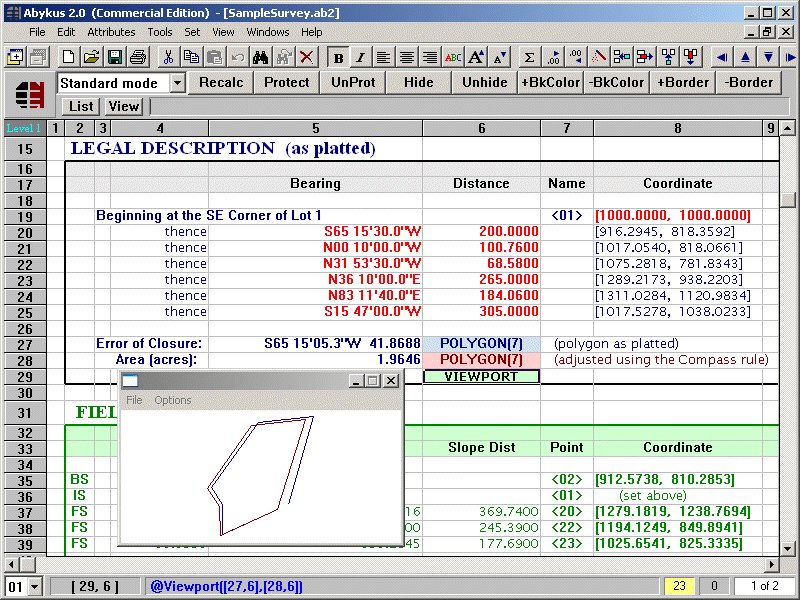Click the Unhide button
This screenshot has height=600, width=800.
point(485,83)
